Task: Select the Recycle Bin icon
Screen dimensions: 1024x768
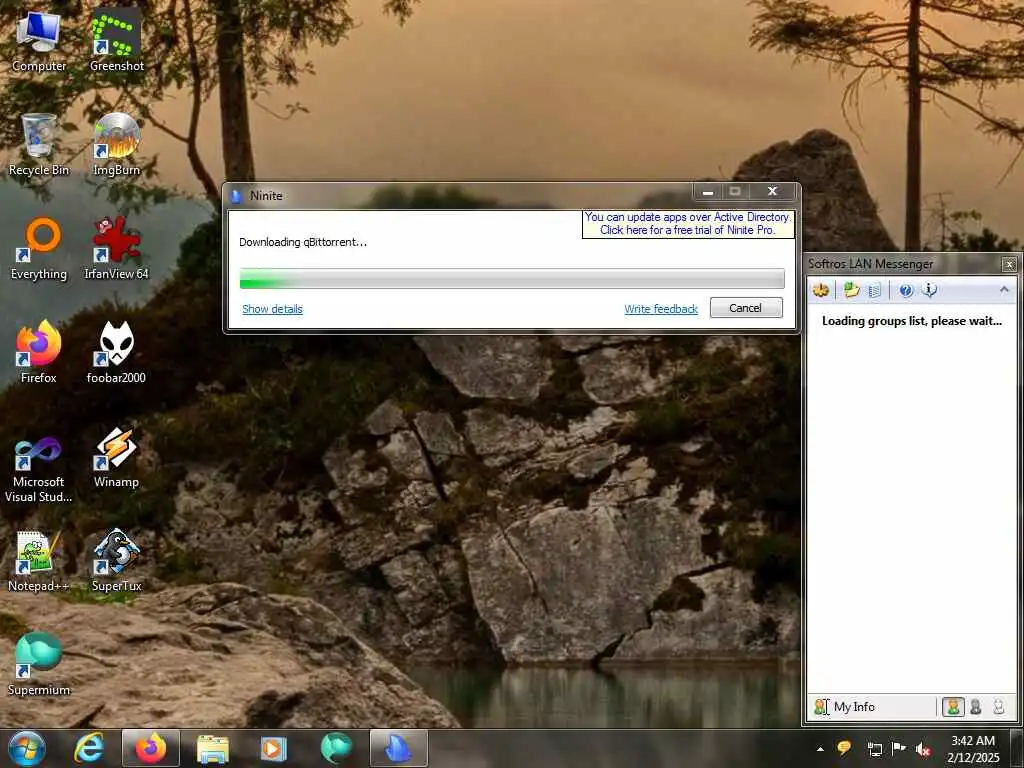Action: [x=39, y=145]
